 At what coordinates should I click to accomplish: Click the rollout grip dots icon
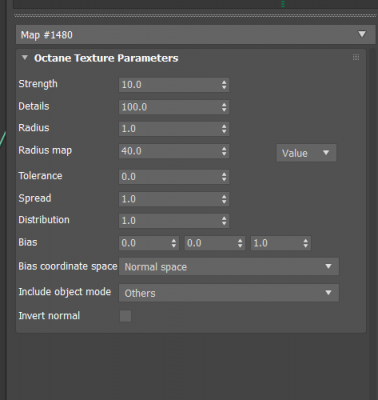356,57
